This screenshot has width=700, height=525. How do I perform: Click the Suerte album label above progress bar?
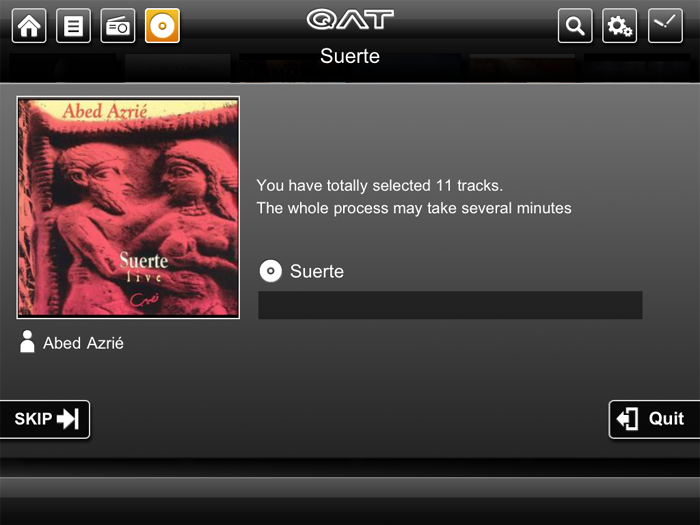pyautogui.click(x=317, y=271)
